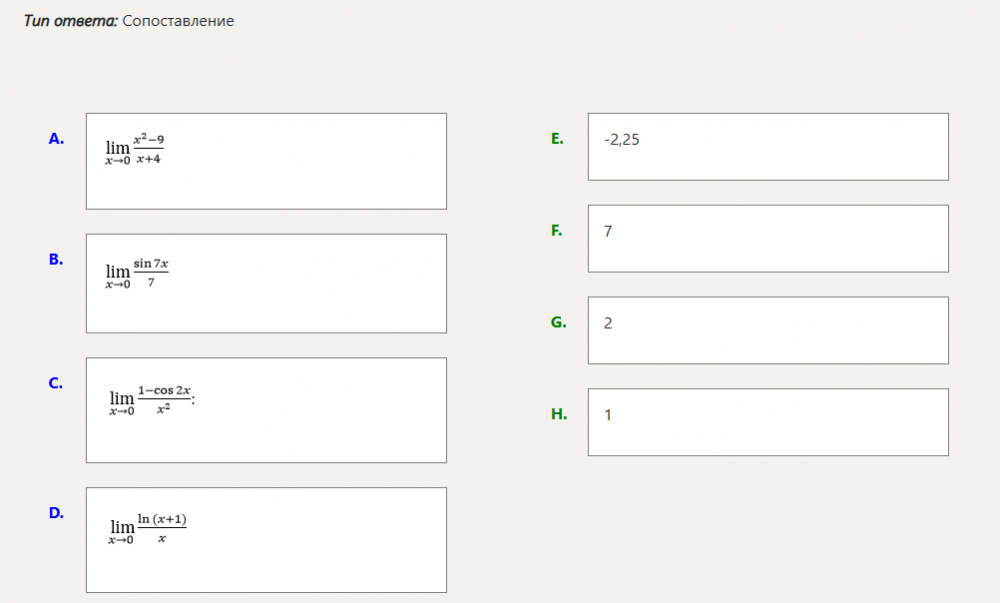Click the blue letter D label
This screenshot has height=603, width=1000.
pos(56,513)
